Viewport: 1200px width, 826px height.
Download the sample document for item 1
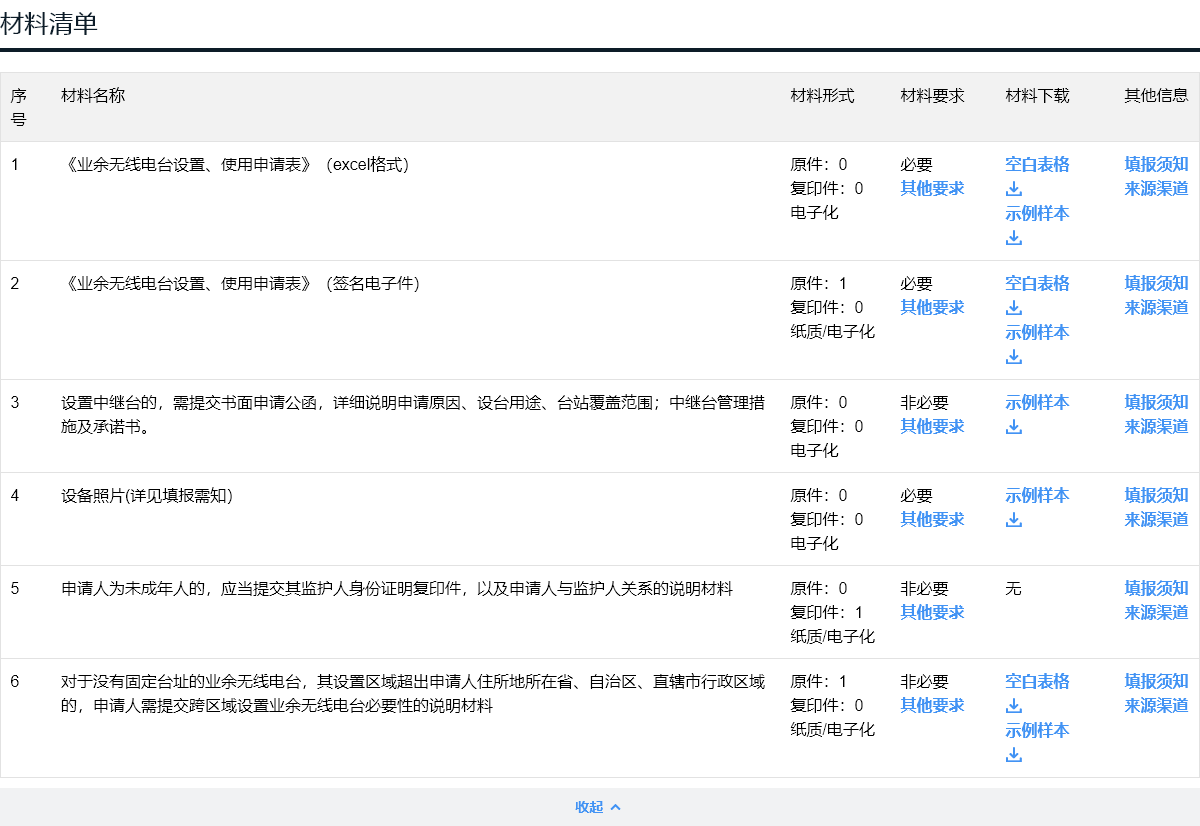pos(1036,212)
